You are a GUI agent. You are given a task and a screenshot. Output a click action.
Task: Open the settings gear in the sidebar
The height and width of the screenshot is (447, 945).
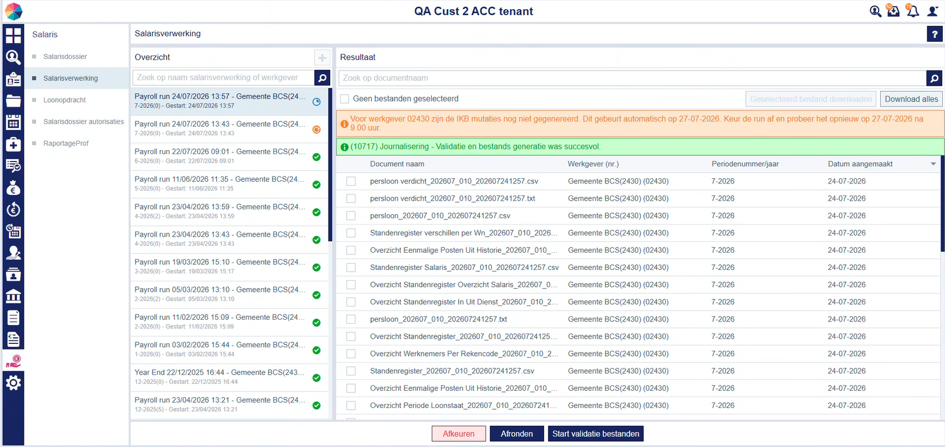[13, 383]
